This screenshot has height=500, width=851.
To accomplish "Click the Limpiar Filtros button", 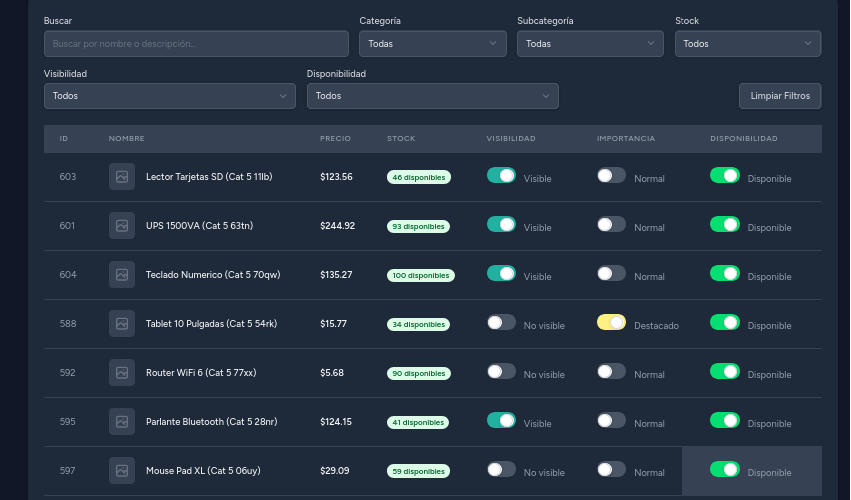I will pos(780,96).
